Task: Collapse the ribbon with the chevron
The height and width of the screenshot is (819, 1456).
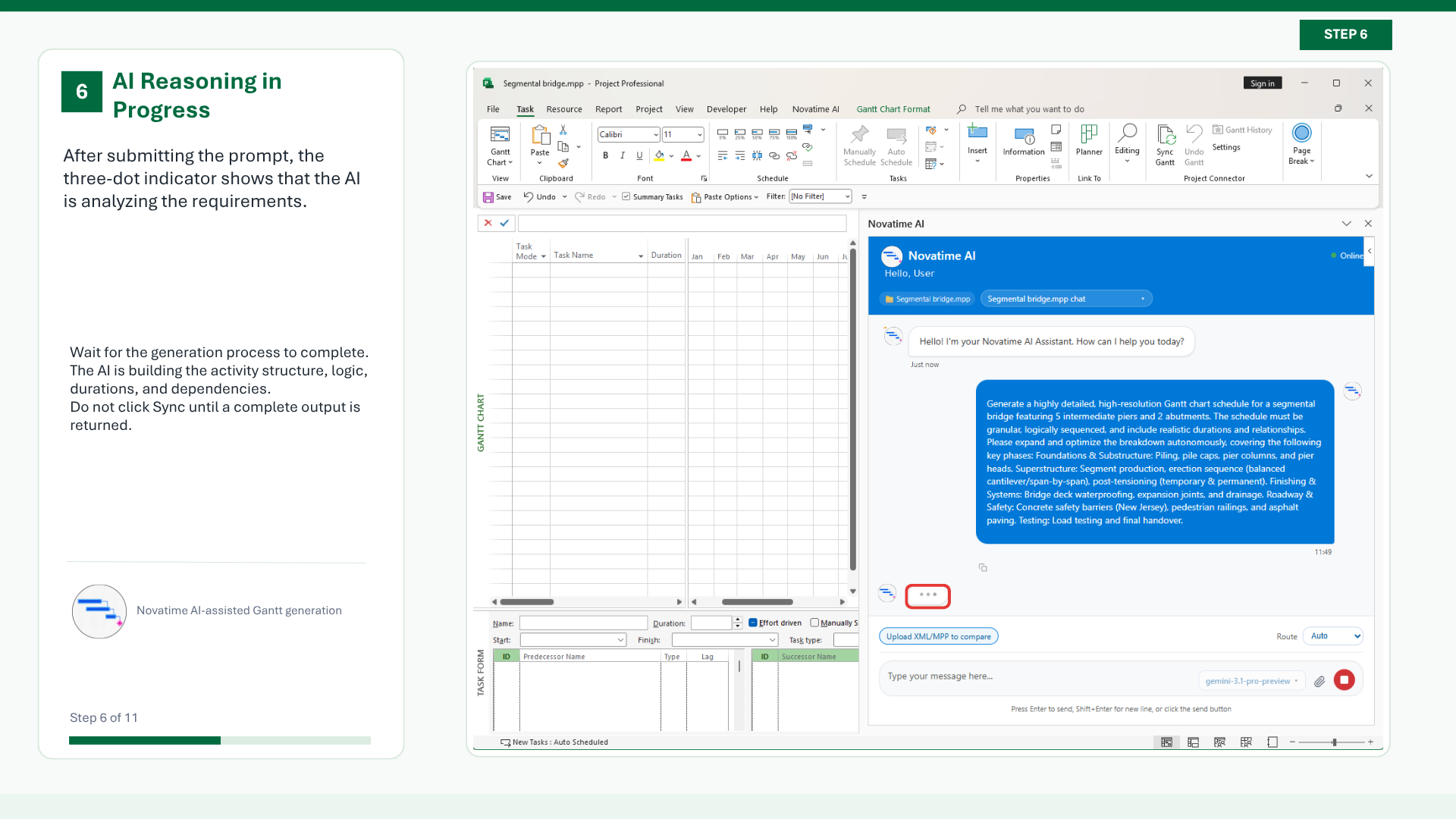Action: [1369, 176]
